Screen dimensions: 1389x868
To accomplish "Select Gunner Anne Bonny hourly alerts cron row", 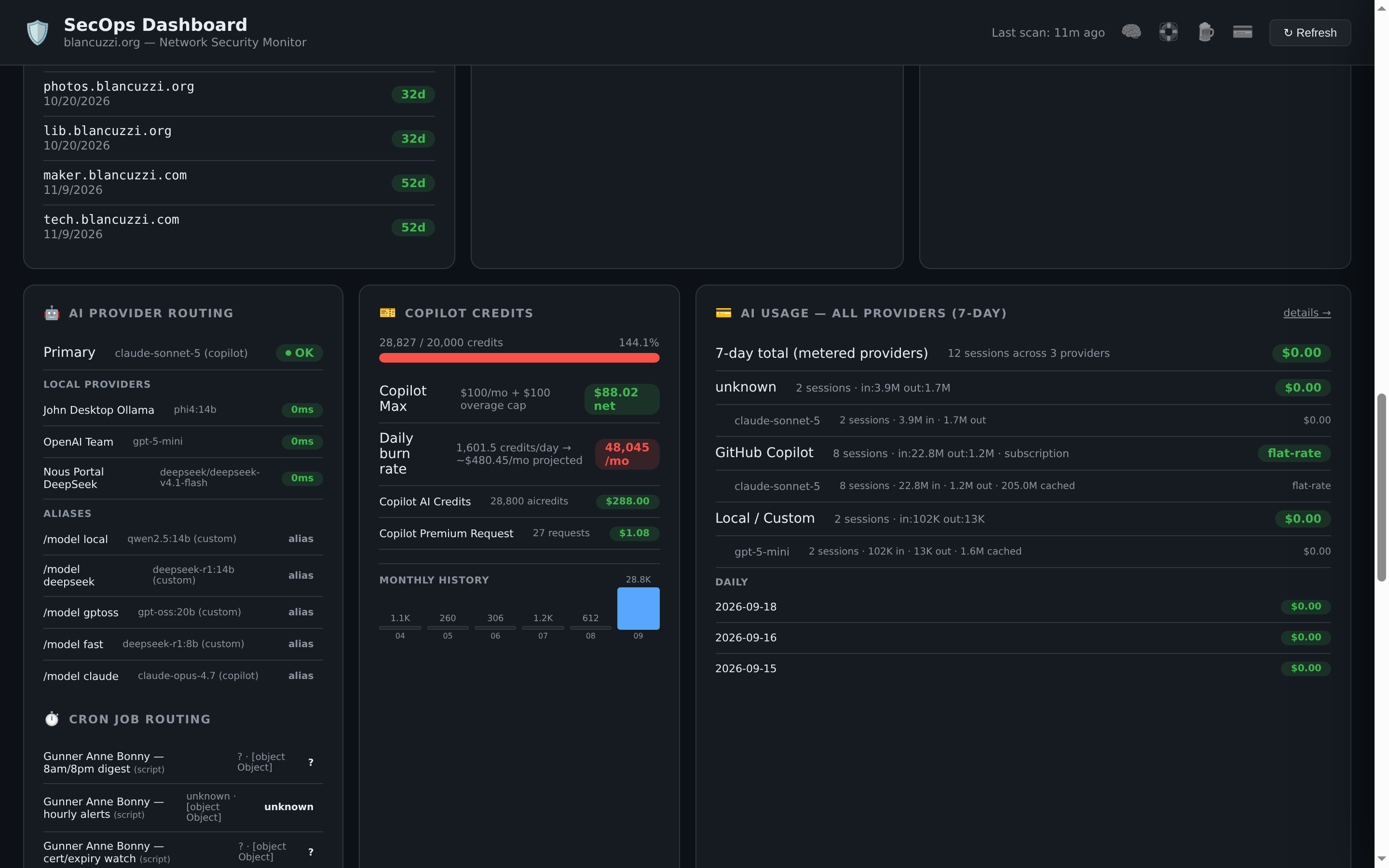I will pos(183,807).
